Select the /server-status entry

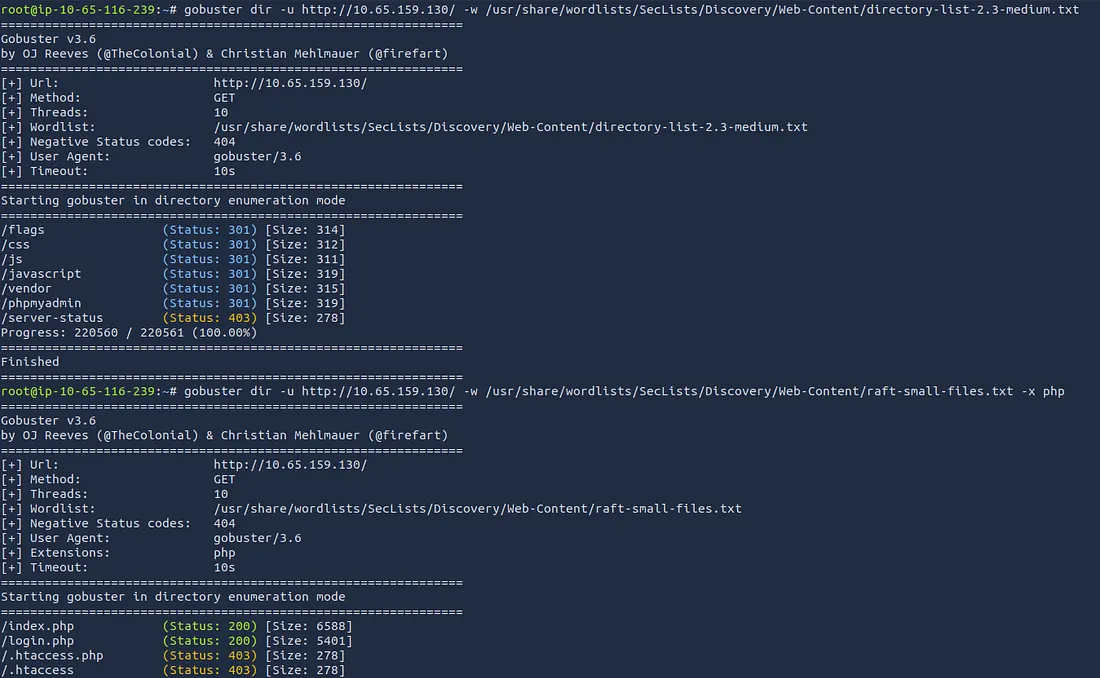pos(52,318)
